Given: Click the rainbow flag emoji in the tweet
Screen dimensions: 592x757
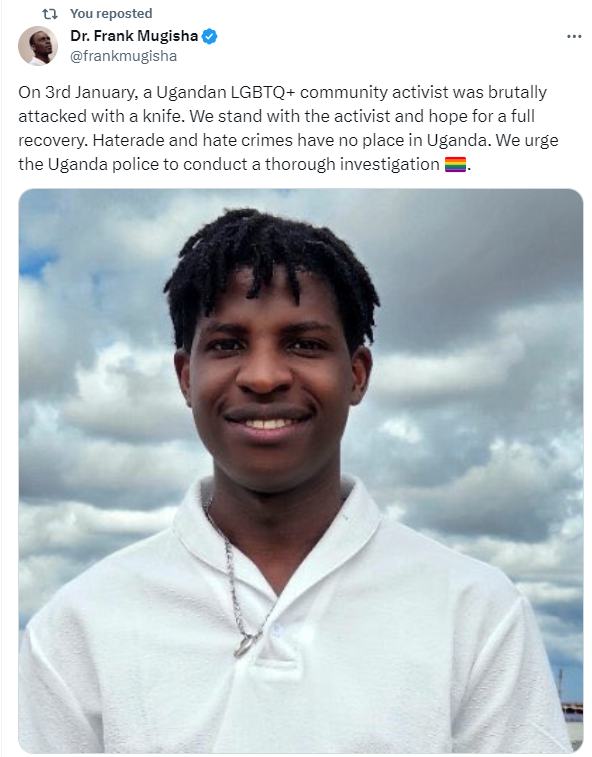Looking at the screenshot, I should [x=455, y=164].
